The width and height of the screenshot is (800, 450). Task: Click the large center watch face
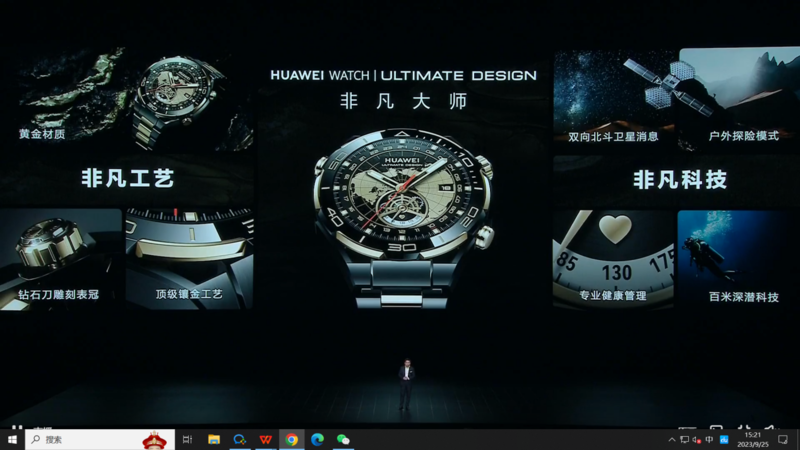pos(403,194)
